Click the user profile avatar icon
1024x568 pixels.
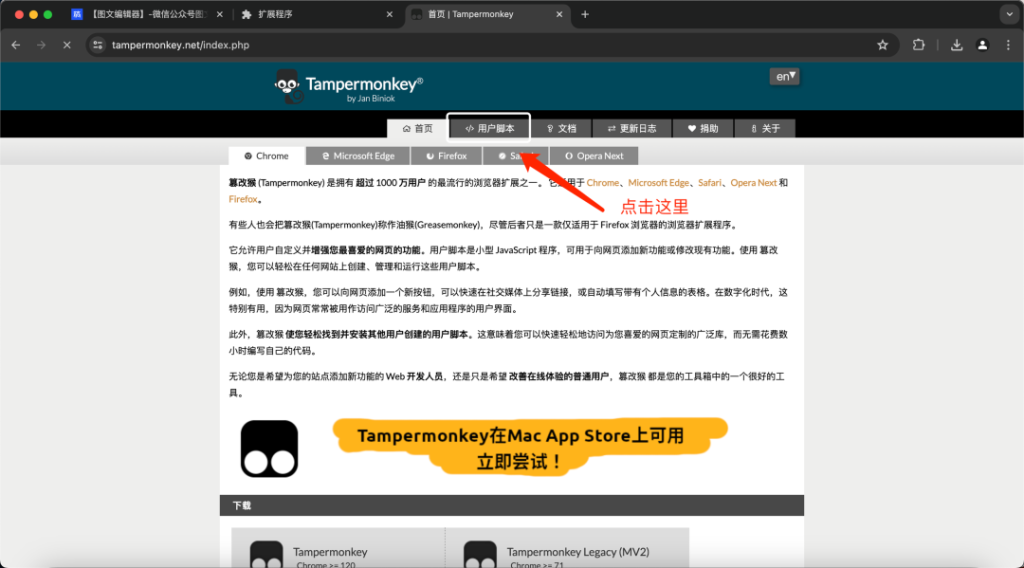coord(982,45)
